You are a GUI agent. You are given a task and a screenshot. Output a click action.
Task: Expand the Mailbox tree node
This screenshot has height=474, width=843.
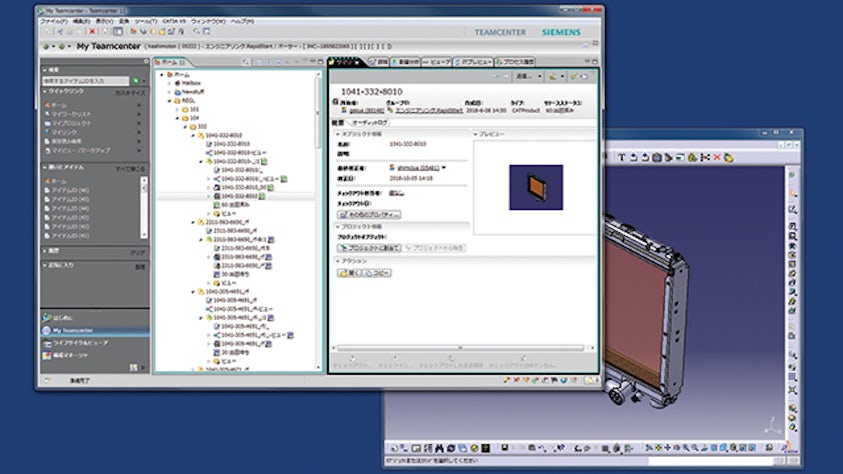click(169, 83)
